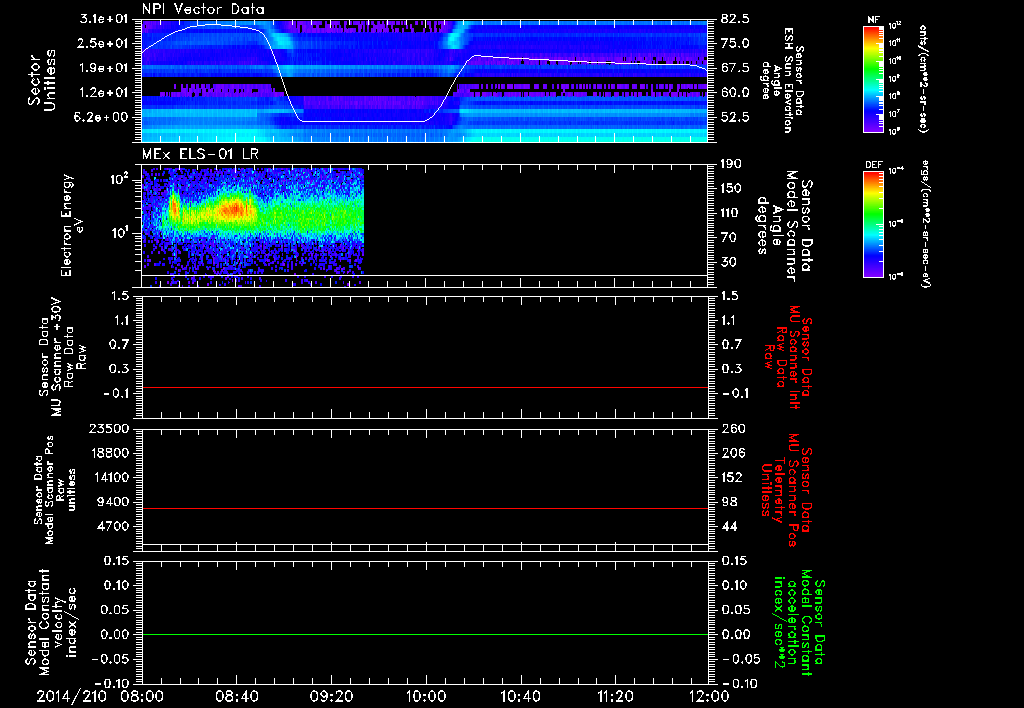Image resolution: width=1024 pixels, height=708 pixels.
Task: Select the 'NPI Vector Data' panel title
Action: click(203, 9)
